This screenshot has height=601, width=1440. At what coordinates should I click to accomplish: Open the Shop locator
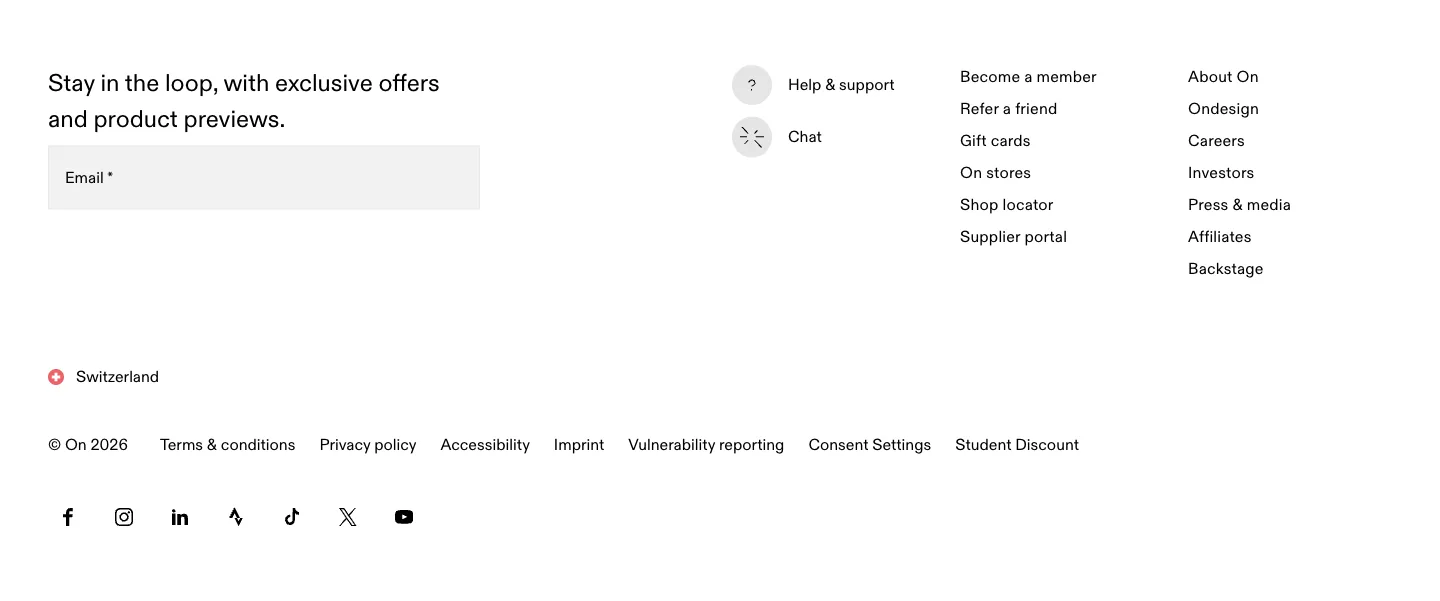[1006, 205]
